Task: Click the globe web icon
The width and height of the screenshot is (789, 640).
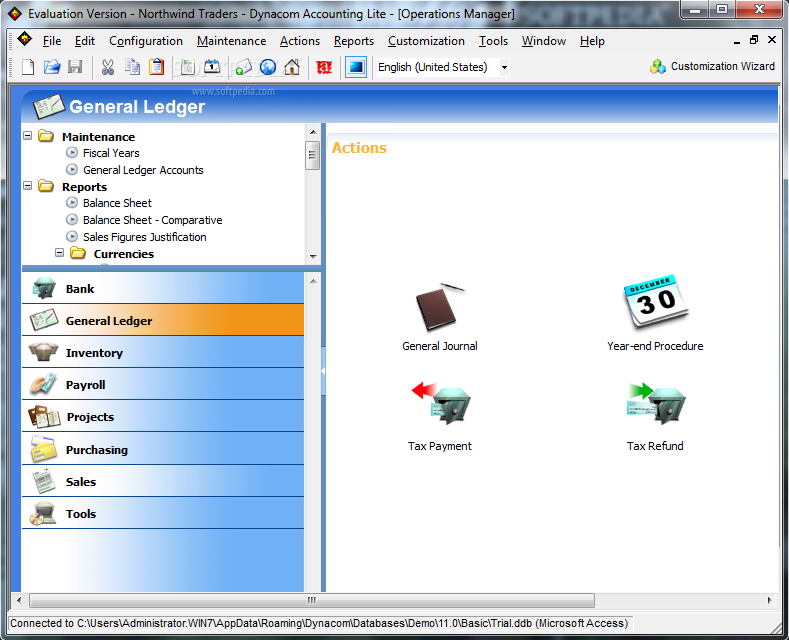Action: tap(268, 67)
